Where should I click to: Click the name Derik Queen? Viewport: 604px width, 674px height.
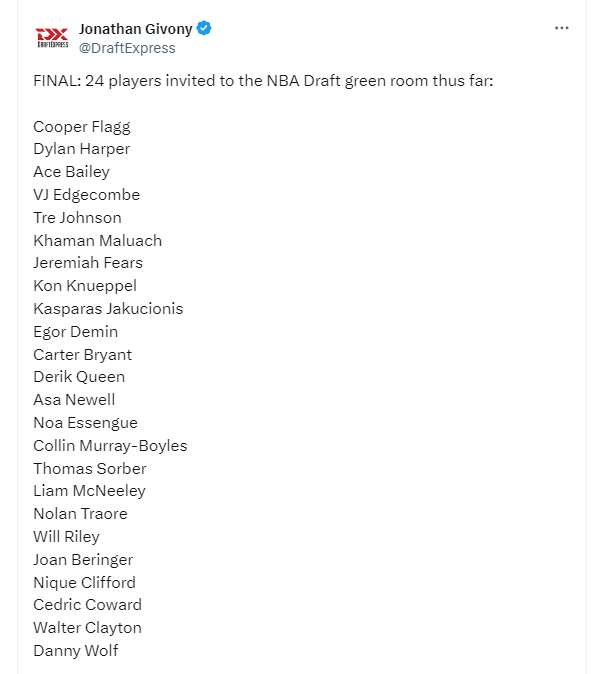[79, 377]
